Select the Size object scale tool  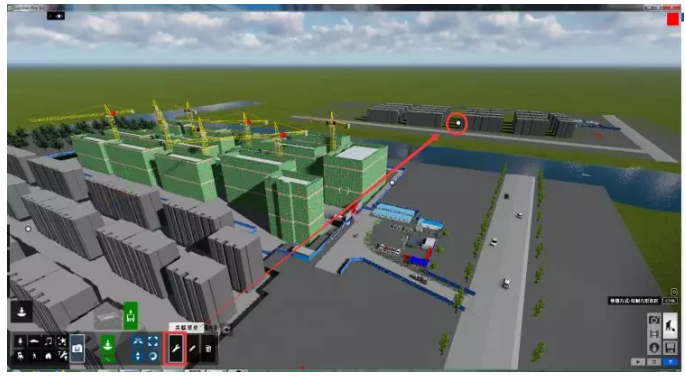tap(153, 341)
